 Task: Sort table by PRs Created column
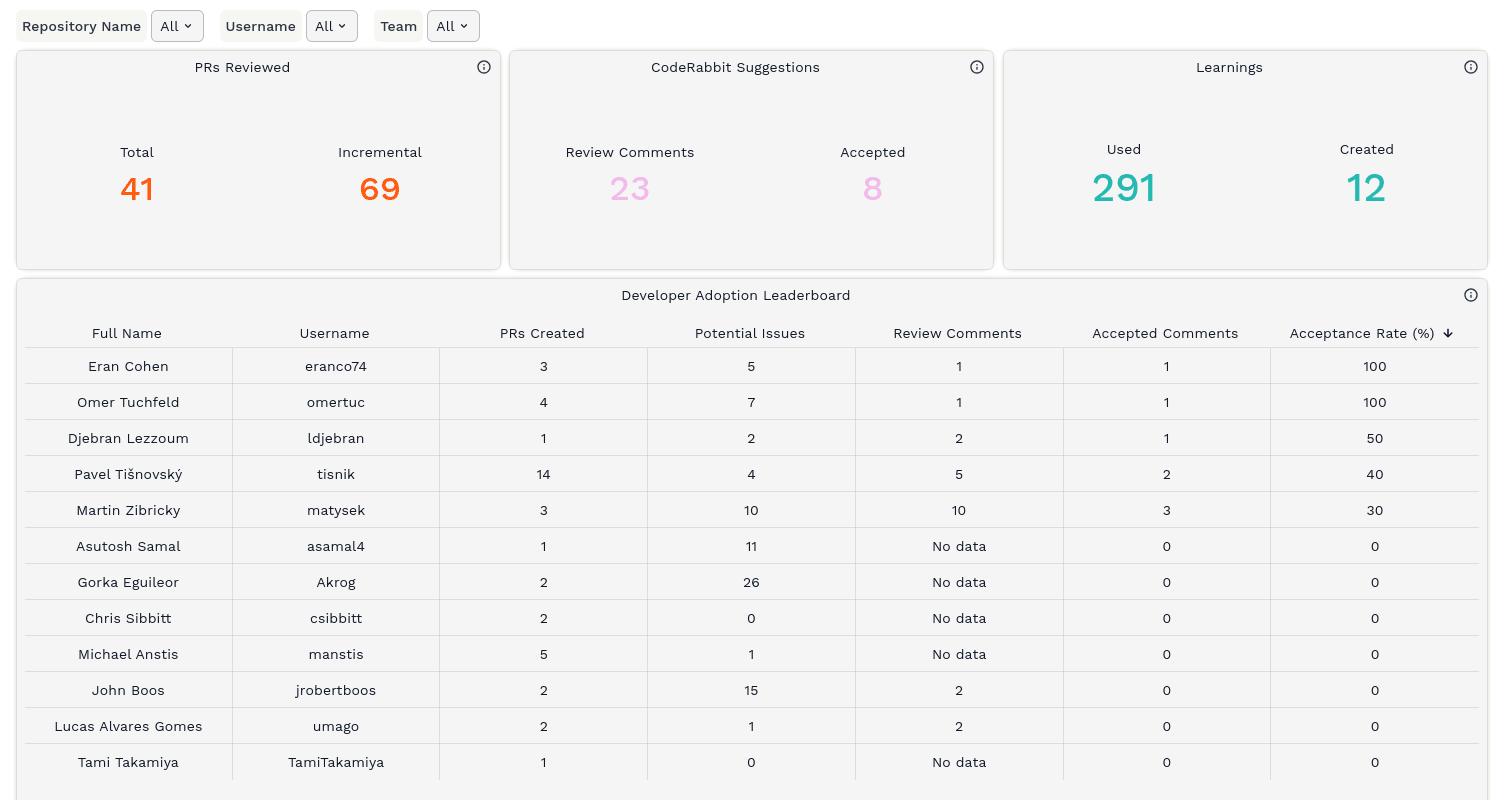(542, 333)
